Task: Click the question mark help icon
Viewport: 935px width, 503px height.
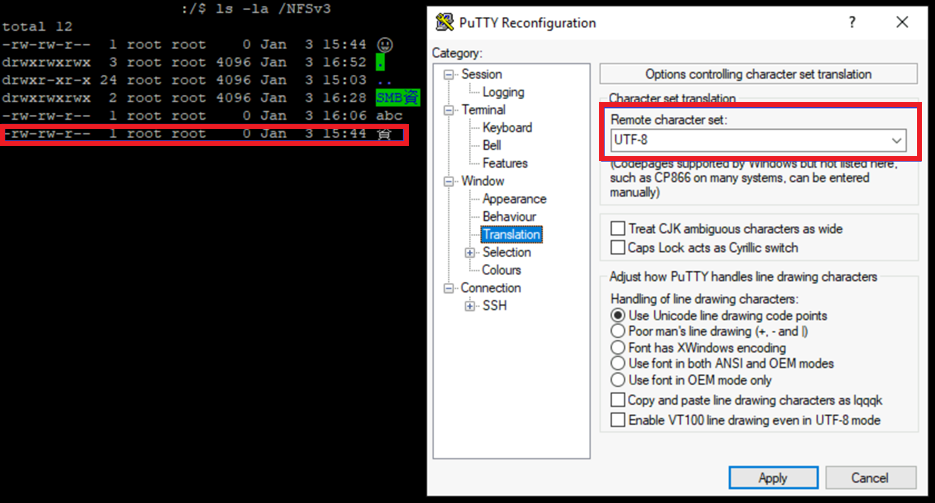Action: click(852, 23)
